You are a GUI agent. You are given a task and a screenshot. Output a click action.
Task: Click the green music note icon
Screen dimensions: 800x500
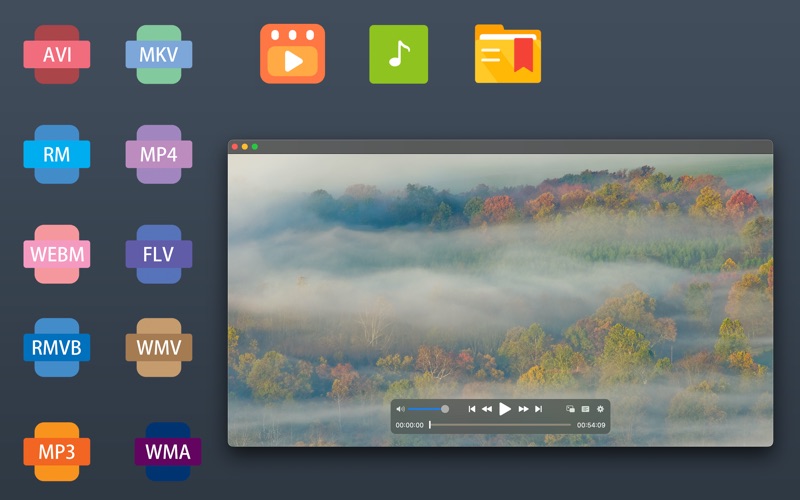(x=398, y=54)
